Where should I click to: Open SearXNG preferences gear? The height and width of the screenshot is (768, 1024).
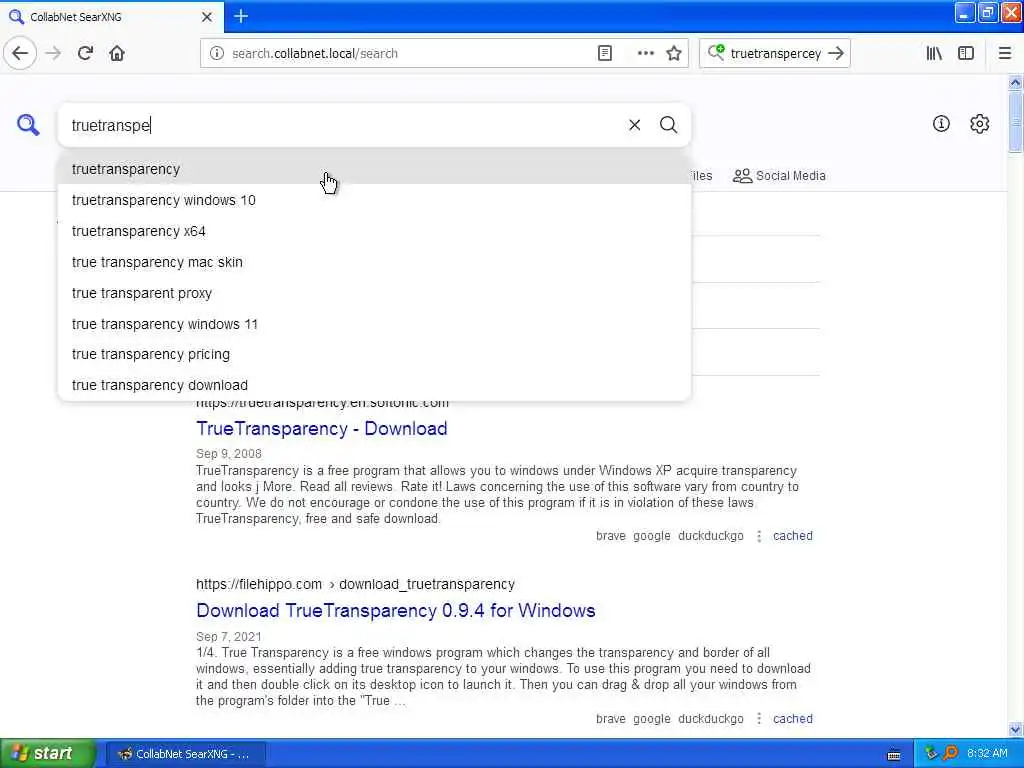(980, 123)
